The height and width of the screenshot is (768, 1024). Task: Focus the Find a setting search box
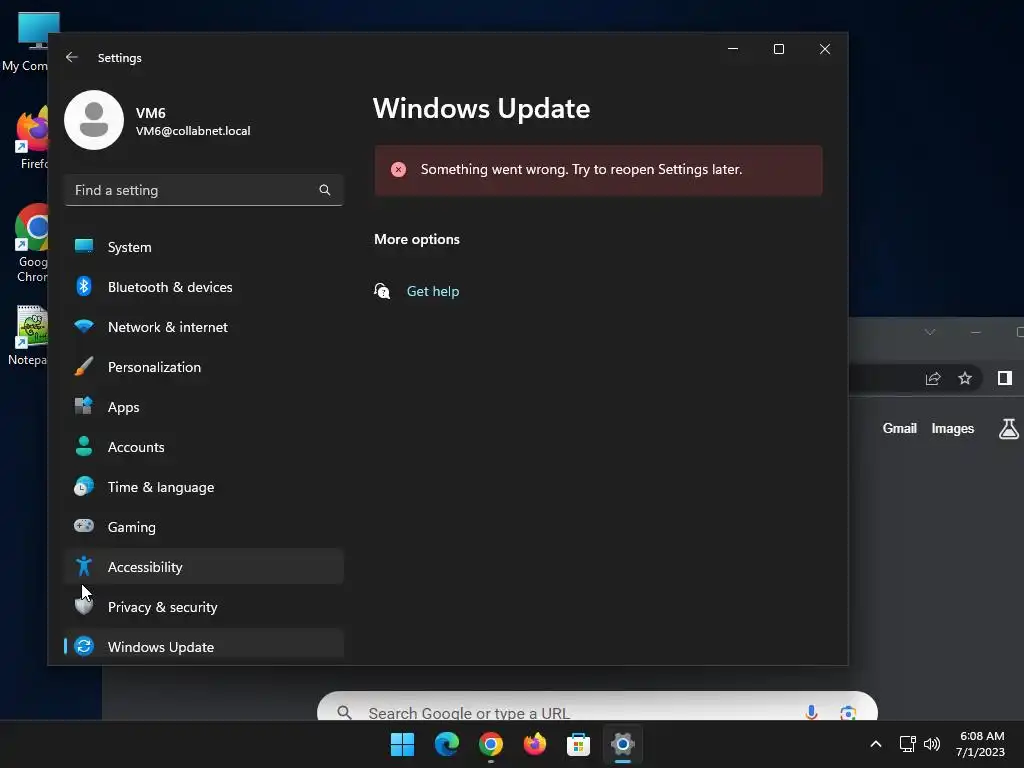pyautogui.click(x=204, y=190)
